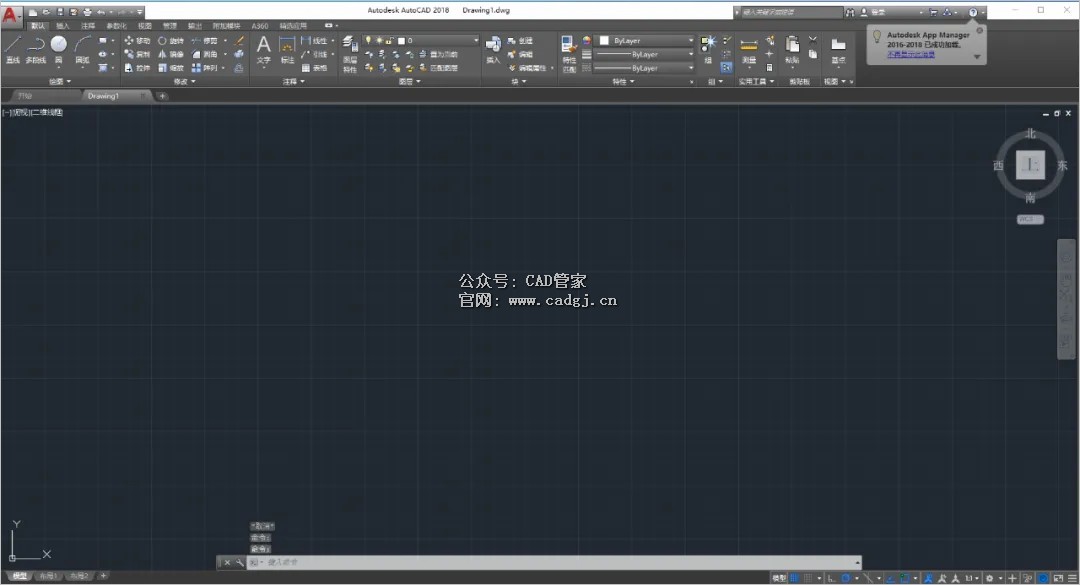Choose the Rotate (旋转) tool

coord(171,41)
